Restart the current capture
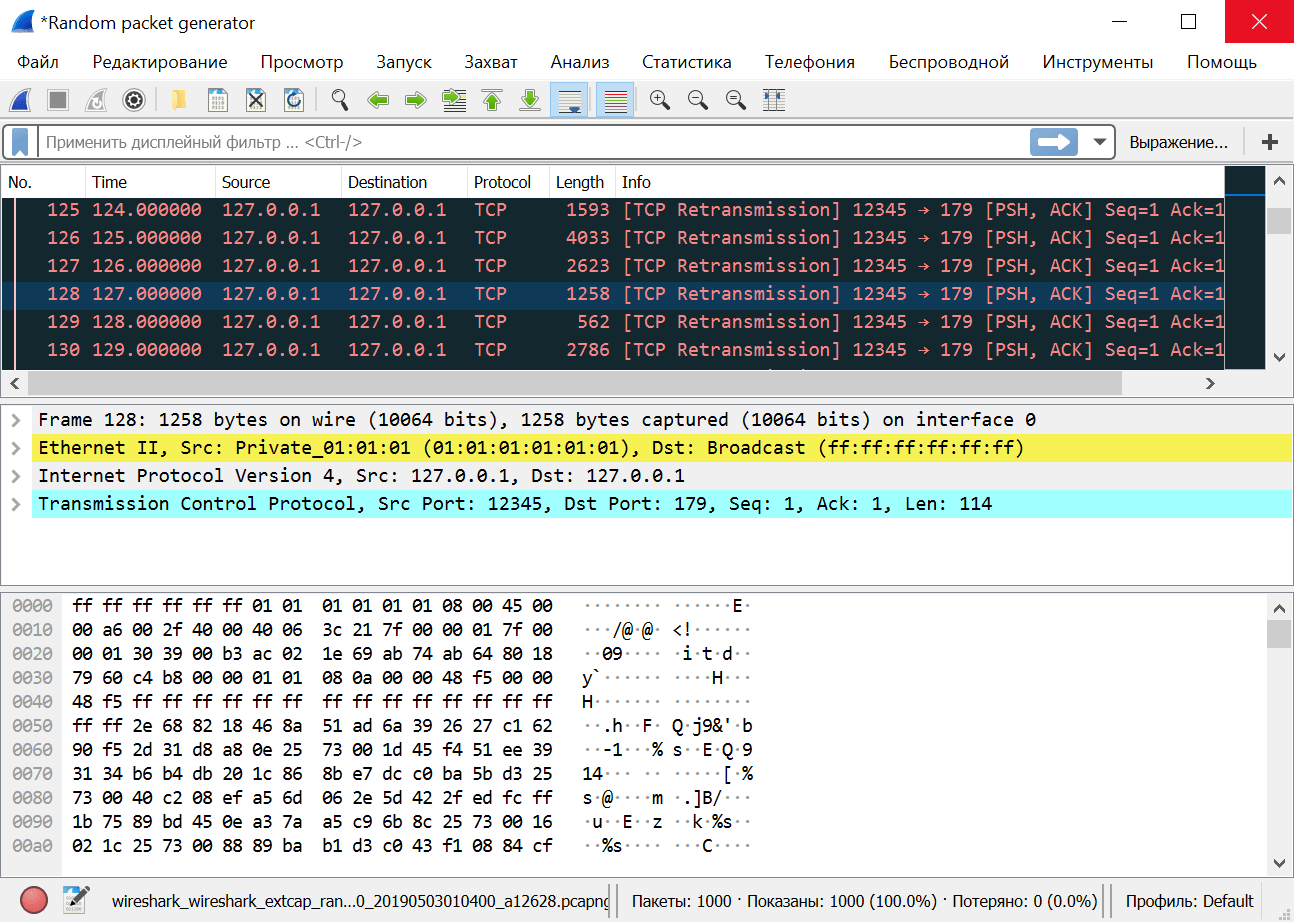This screenshot has width=1294, height=922. tap(96, 100)
